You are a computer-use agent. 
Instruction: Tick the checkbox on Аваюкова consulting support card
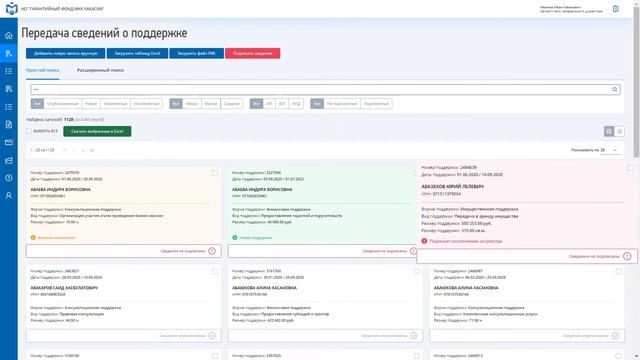pyautogui.click(x=618, y=271)
